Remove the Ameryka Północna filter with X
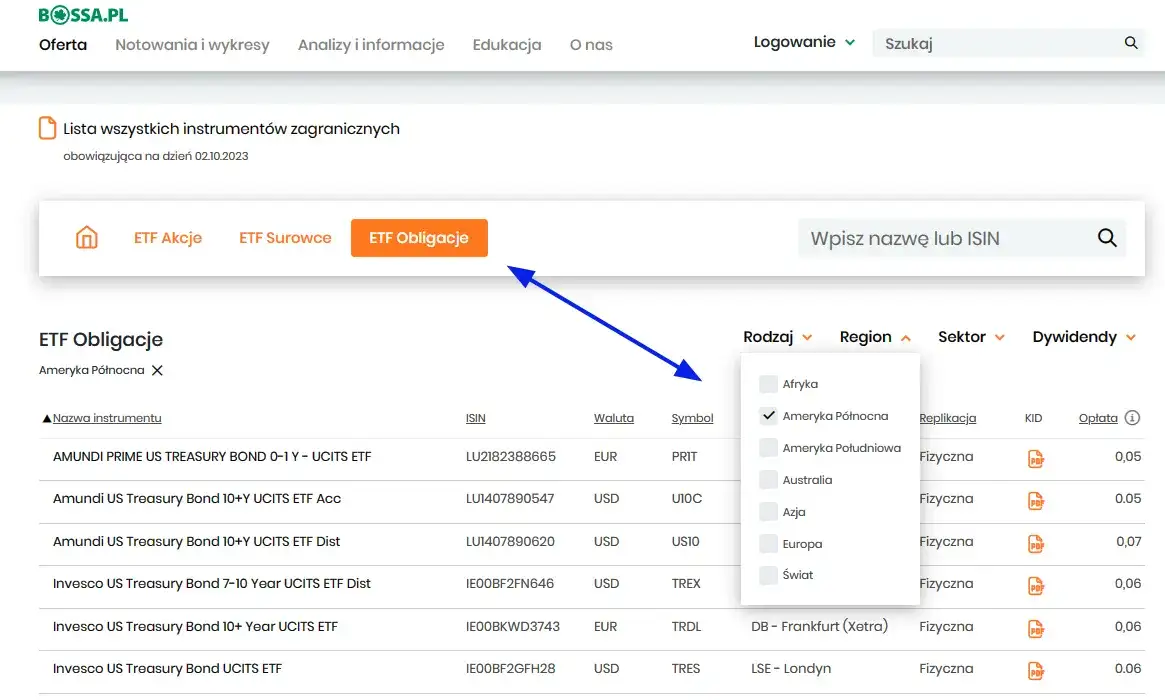The image size is (1165, 700). click(157, 370)
